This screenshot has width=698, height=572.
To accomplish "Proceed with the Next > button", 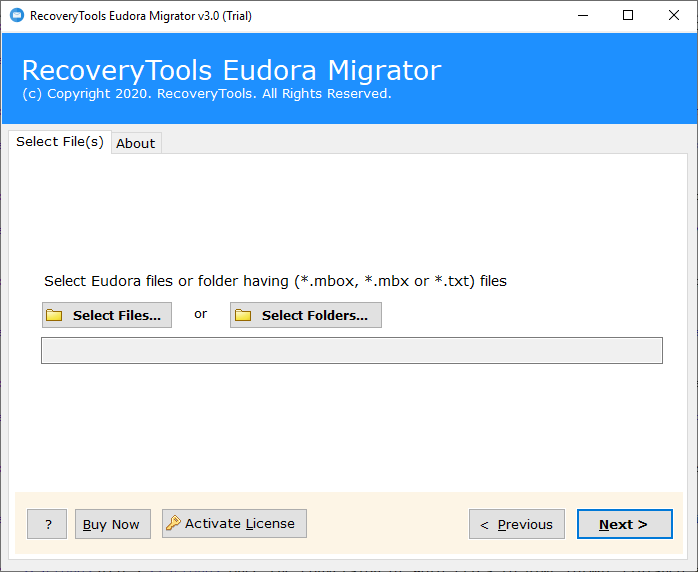I will (625, 524).
